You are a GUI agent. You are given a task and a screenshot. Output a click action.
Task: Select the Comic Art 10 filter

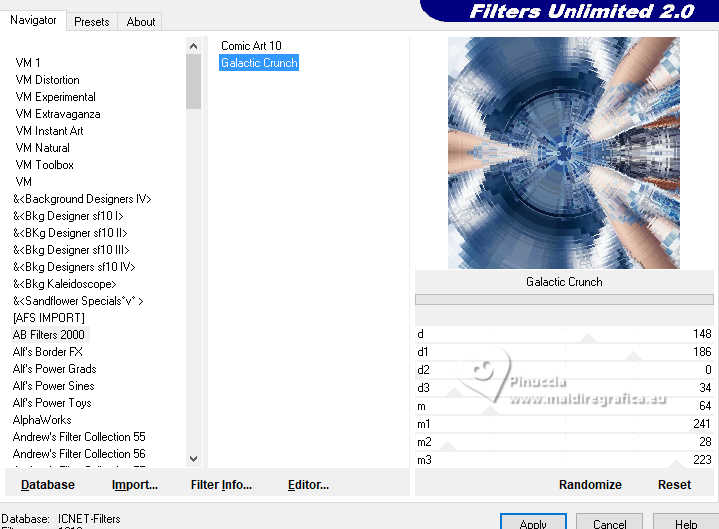251,46
